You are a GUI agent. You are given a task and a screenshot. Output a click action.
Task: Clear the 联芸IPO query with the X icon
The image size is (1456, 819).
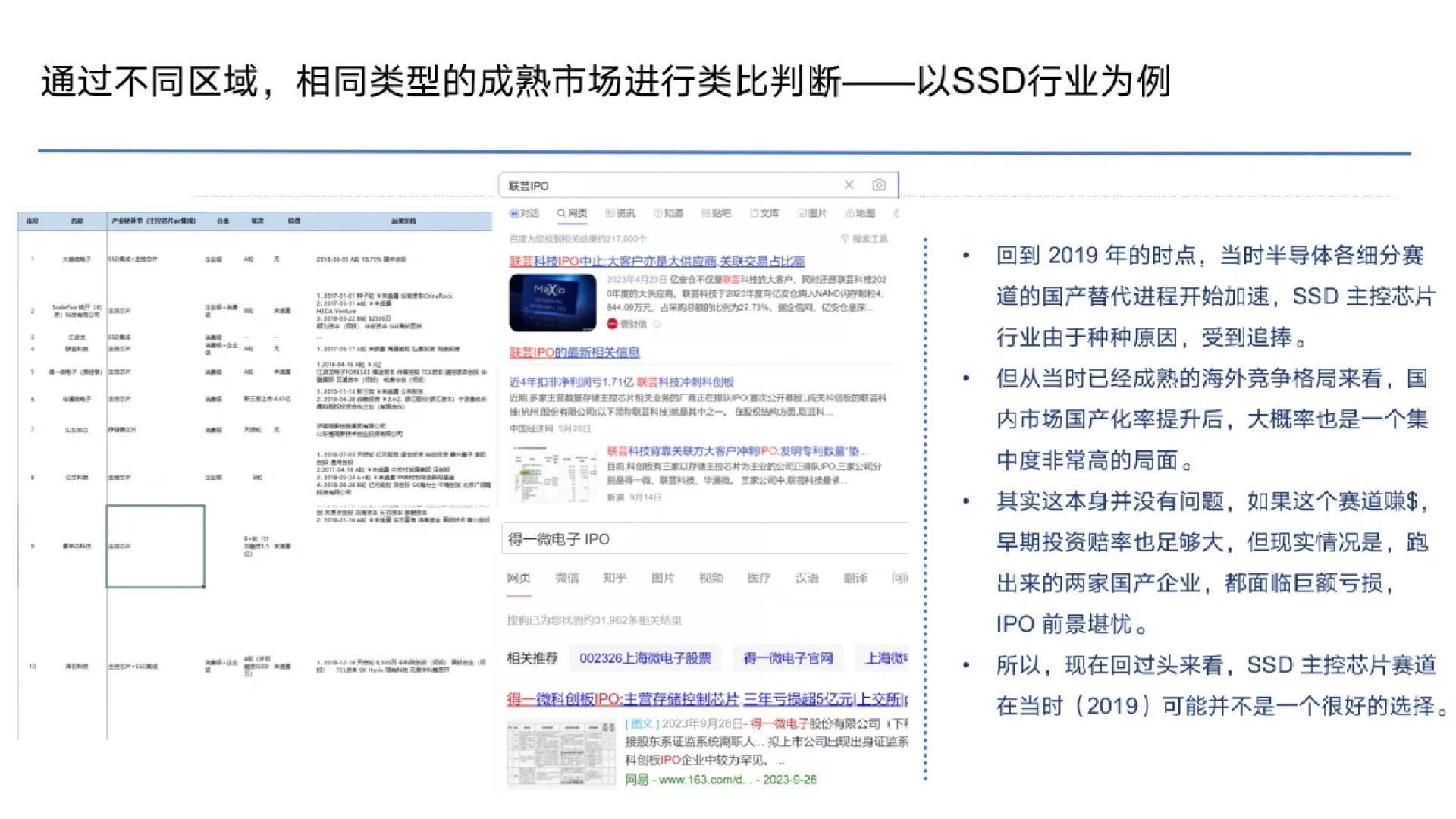tap(849, 184)
